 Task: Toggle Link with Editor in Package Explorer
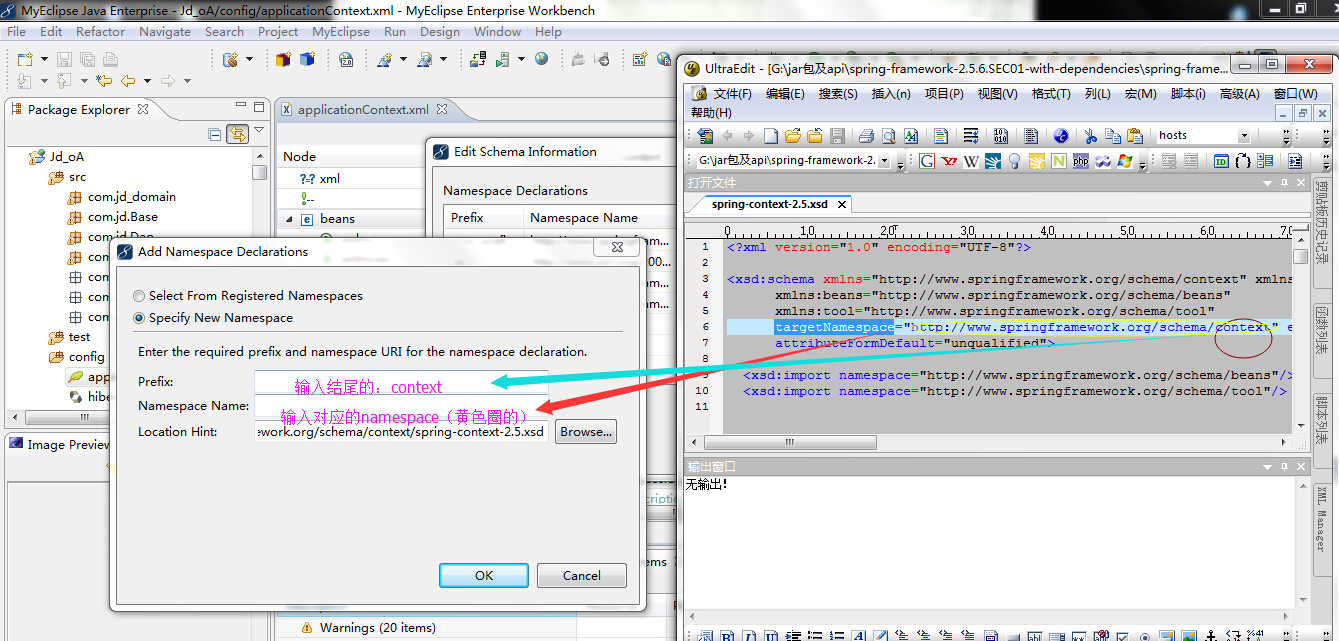click(x=237, y=134)
